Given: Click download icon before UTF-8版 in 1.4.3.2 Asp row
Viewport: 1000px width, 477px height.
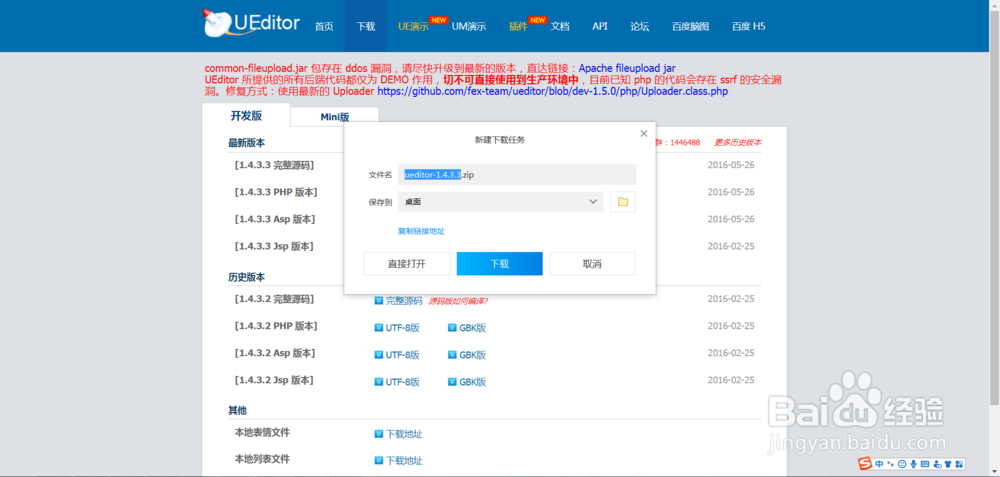Looking at the screenshot, I should 378,355.
